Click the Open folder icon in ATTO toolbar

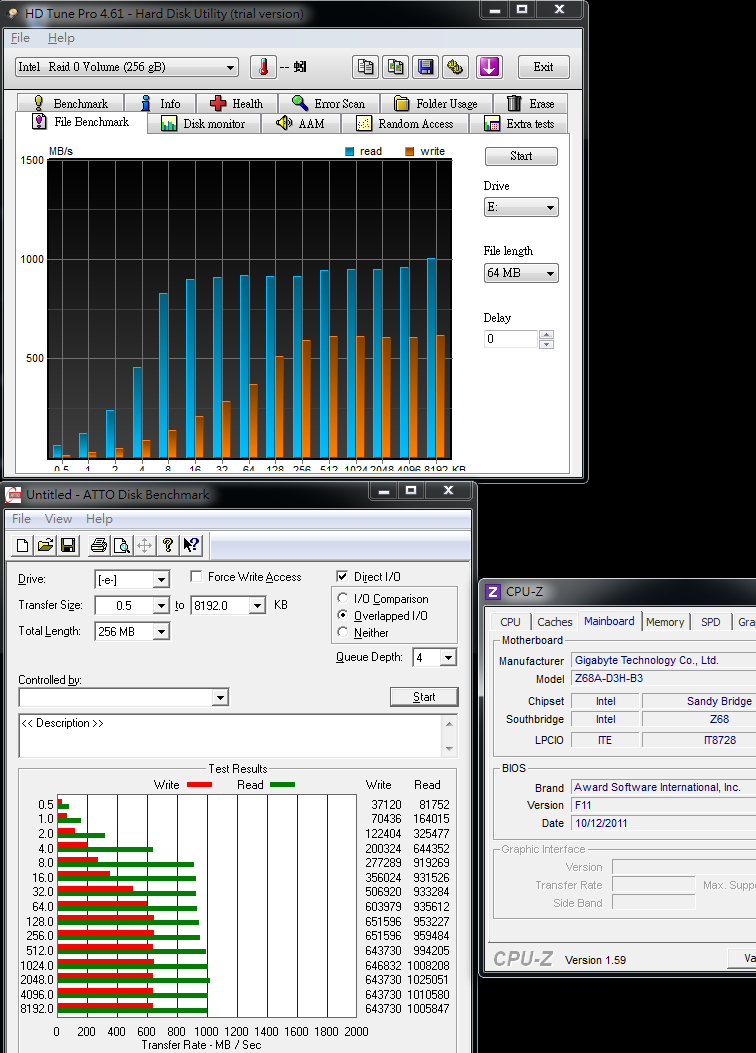coord(45,545)
